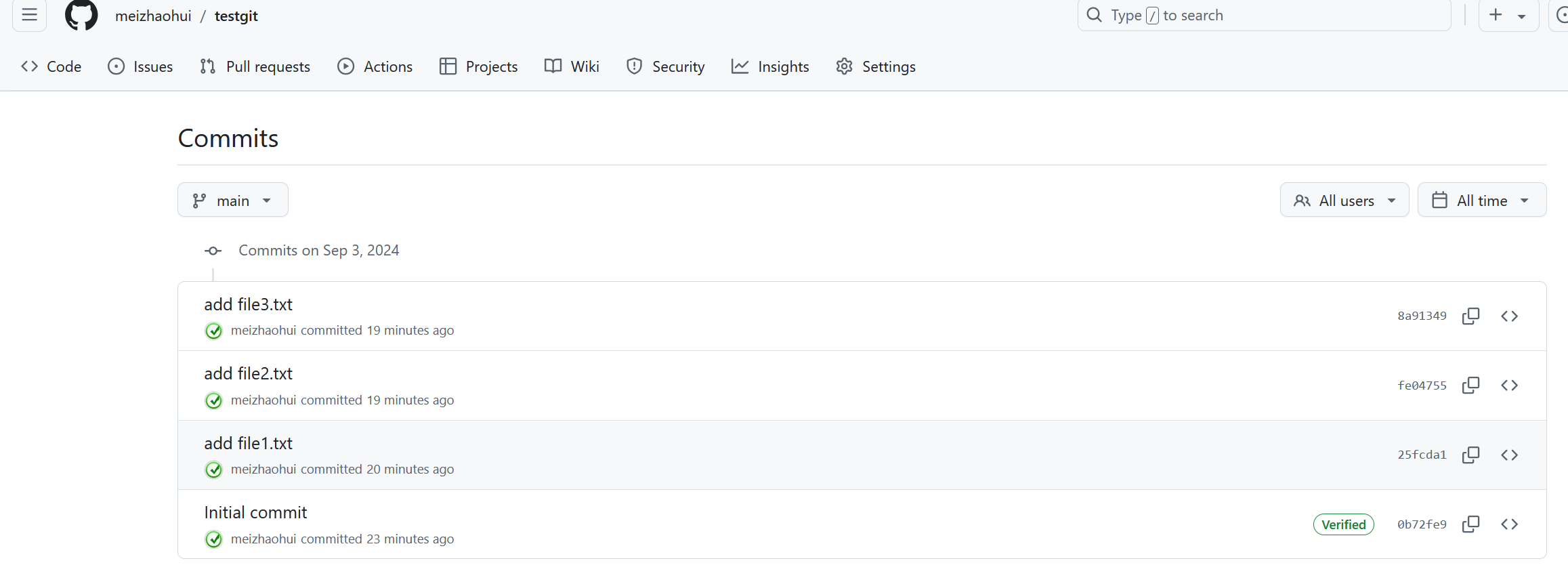Image resolution: width=1568 pixels, height=582 pixels.
Task: Click the Verified badge on Initial commit
Action: 1343,524
